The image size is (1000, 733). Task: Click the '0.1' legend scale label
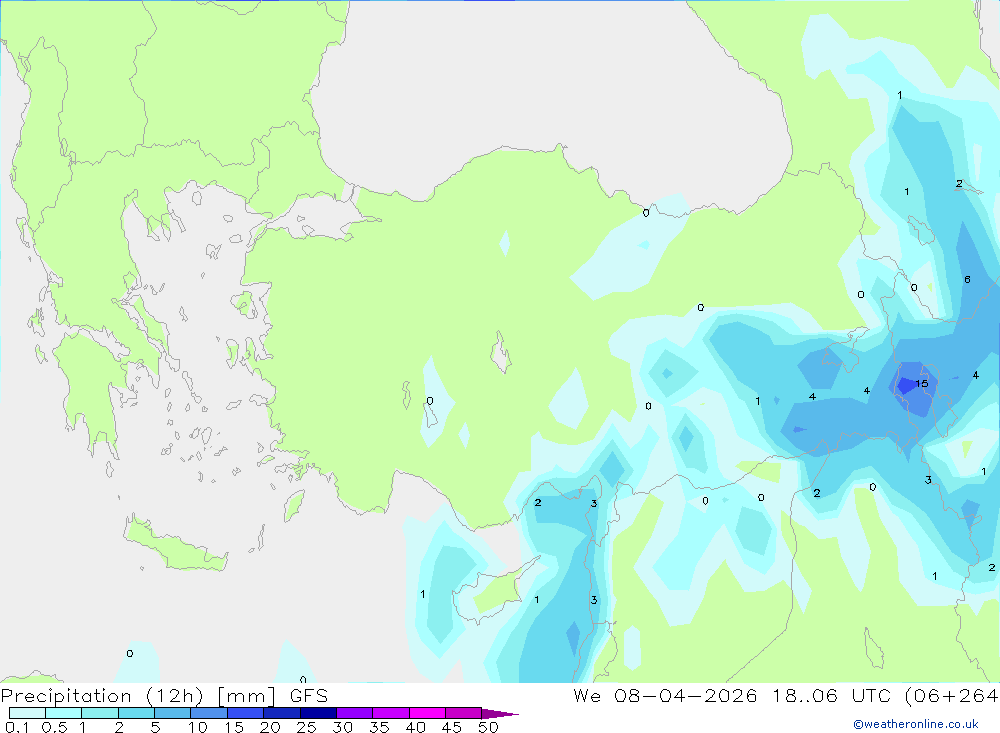tap(17, 727)
